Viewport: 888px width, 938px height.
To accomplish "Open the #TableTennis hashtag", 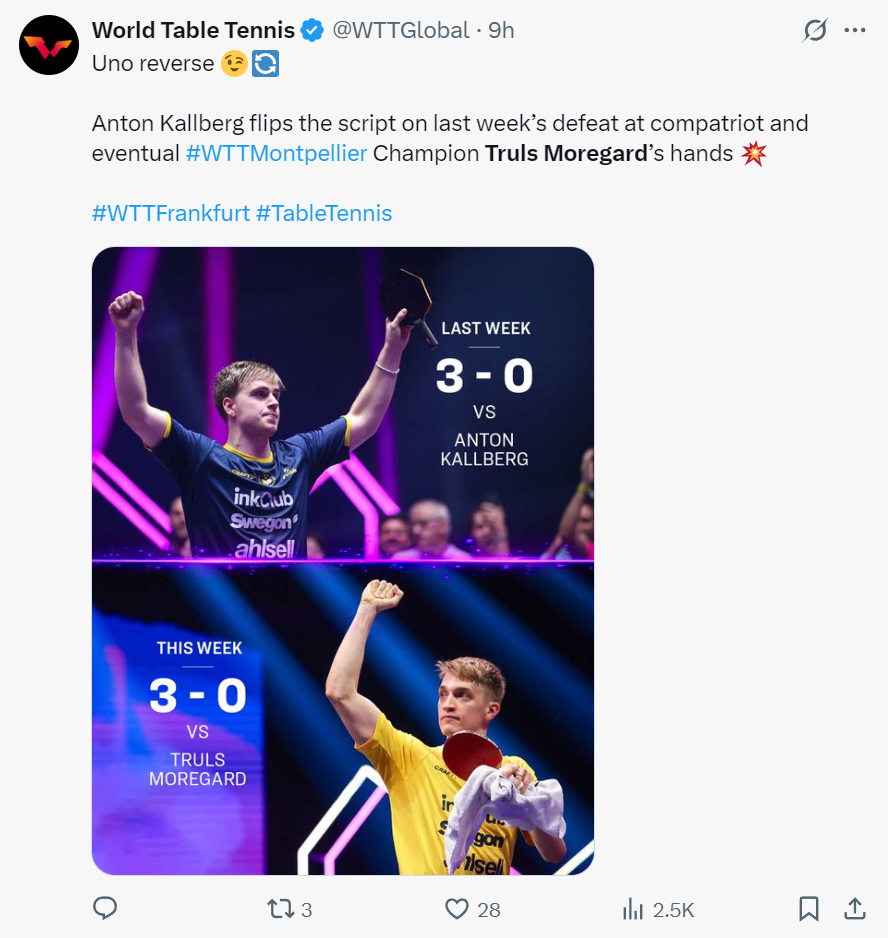I will [x=324, y=213].
